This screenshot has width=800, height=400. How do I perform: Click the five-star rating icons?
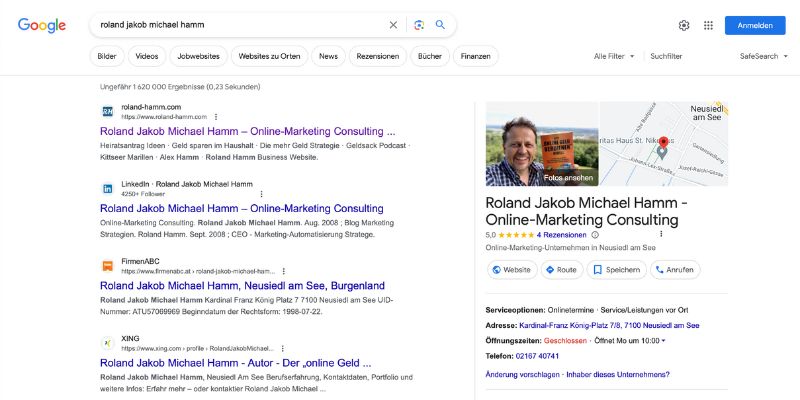click(x=516, y=235)
